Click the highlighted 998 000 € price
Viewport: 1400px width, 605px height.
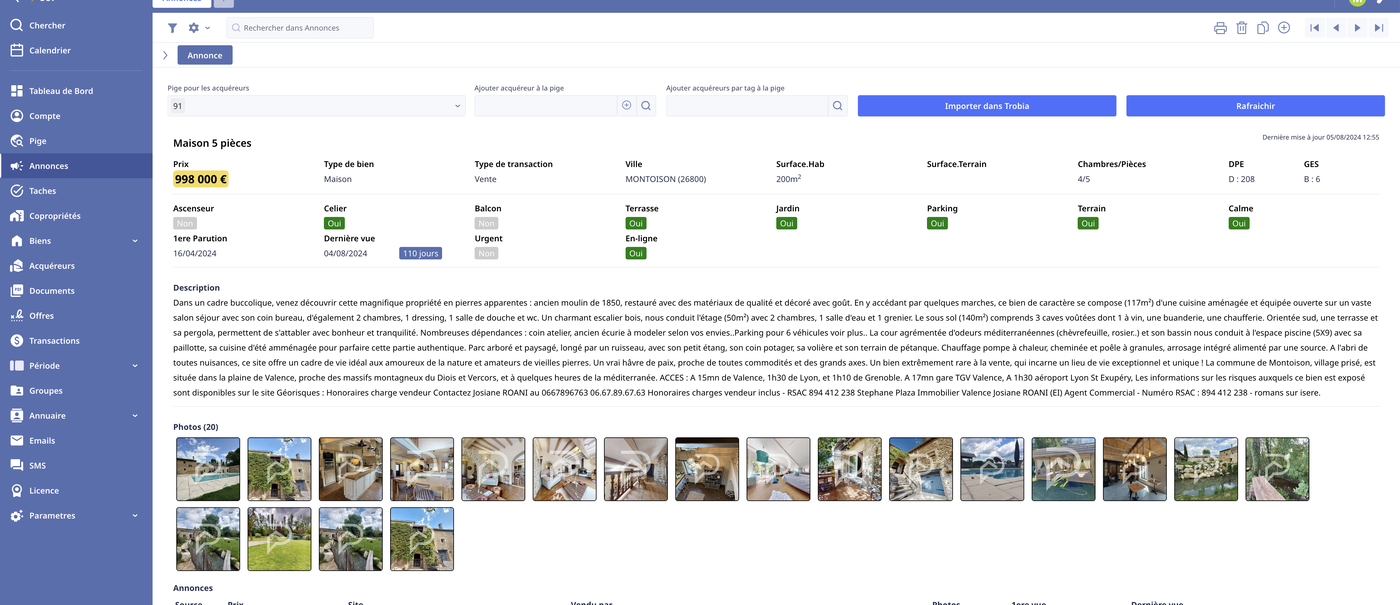(201, 180)
